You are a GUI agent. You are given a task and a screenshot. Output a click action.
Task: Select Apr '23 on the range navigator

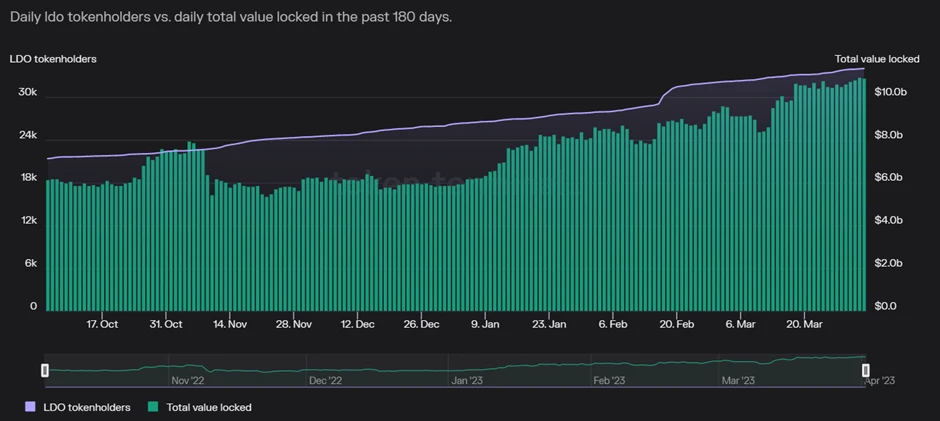878,381
